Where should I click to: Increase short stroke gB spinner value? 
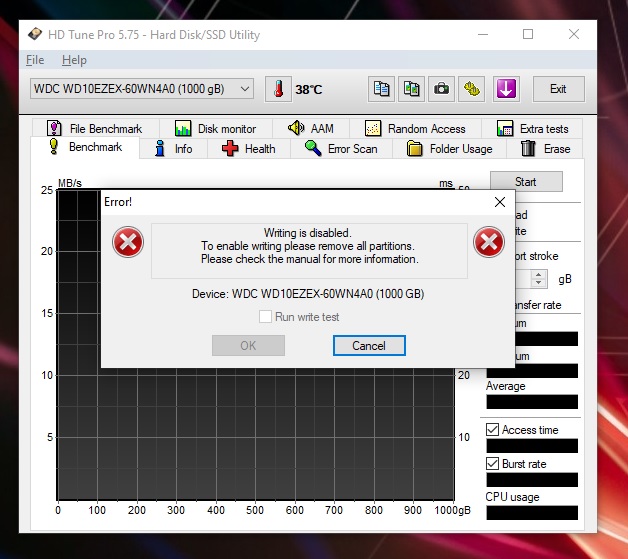[x=539, y=274]
